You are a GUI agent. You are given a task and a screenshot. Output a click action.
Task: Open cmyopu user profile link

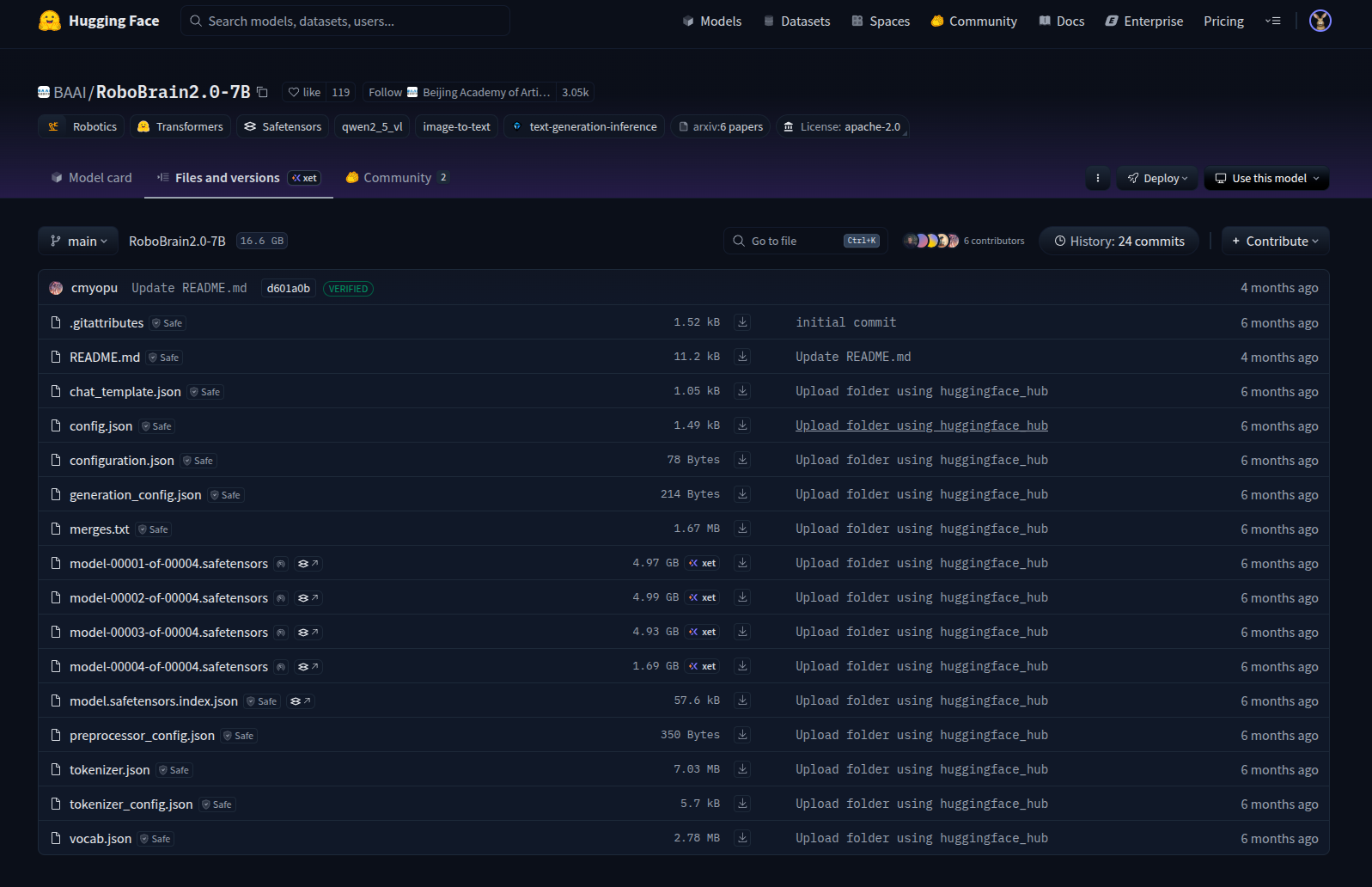click(x=95, y=288)
